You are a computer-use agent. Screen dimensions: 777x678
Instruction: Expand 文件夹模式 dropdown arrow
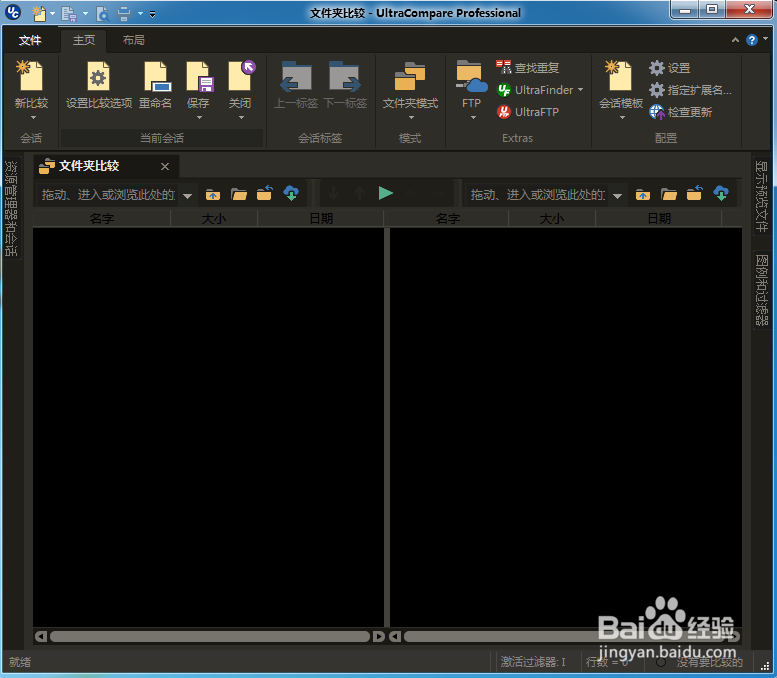pyautogui.click(x=411, y=117)
